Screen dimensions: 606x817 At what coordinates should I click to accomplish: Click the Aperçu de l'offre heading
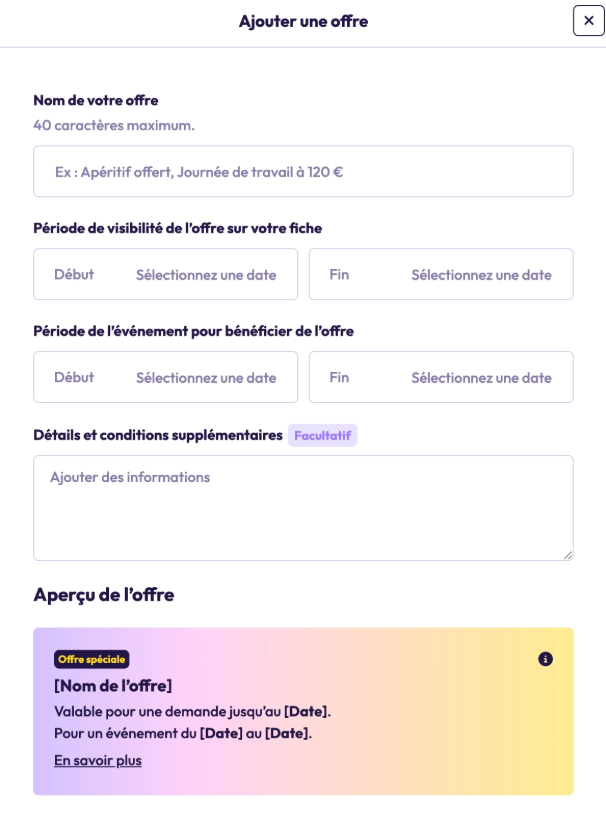104,594
